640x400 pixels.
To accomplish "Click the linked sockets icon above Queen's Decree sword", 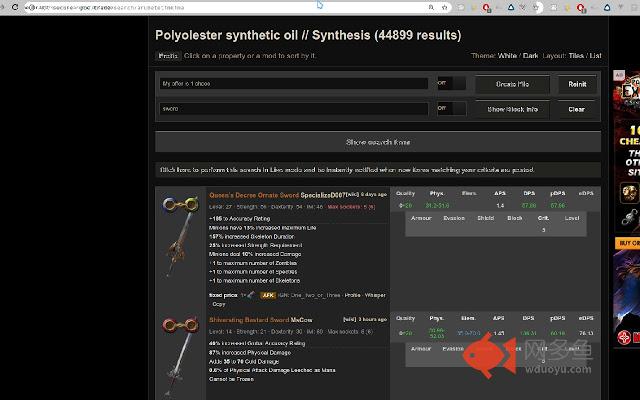I will 180,204.
